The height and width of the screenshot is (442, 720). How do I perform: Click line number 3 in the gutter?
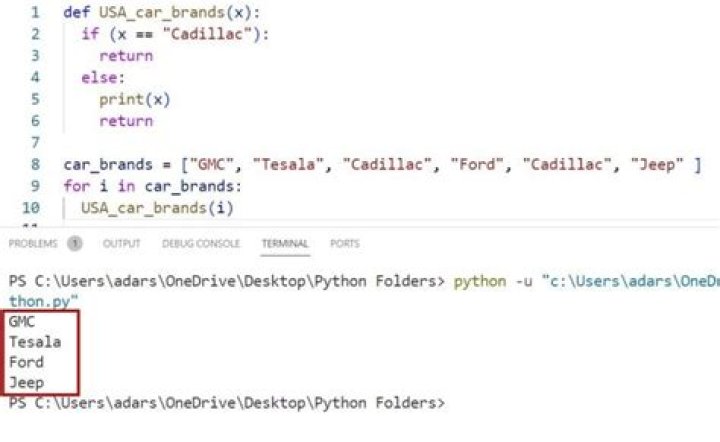click(35, 56)
